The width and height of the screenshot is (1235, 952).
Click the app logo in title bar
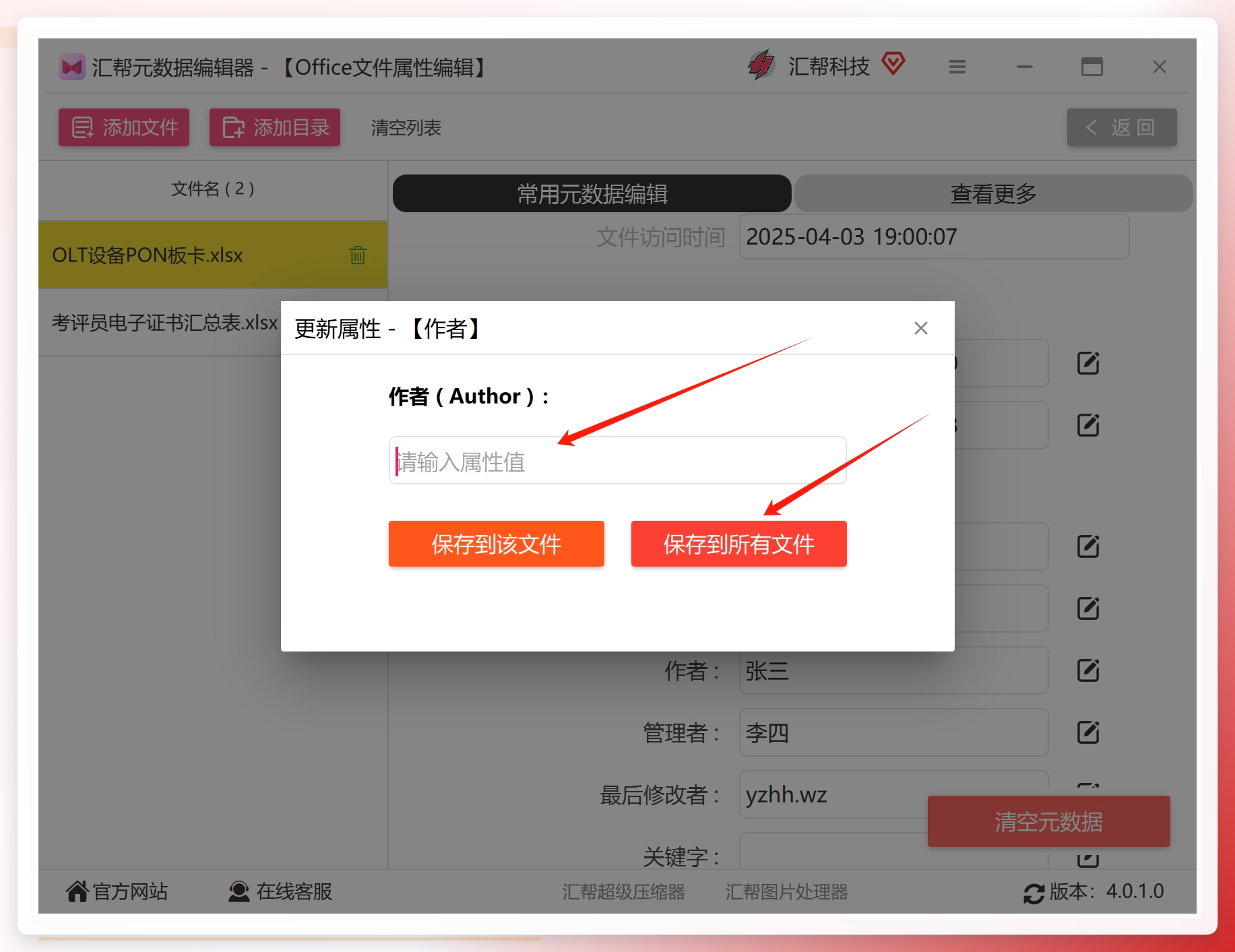click(x=72, y=67)
